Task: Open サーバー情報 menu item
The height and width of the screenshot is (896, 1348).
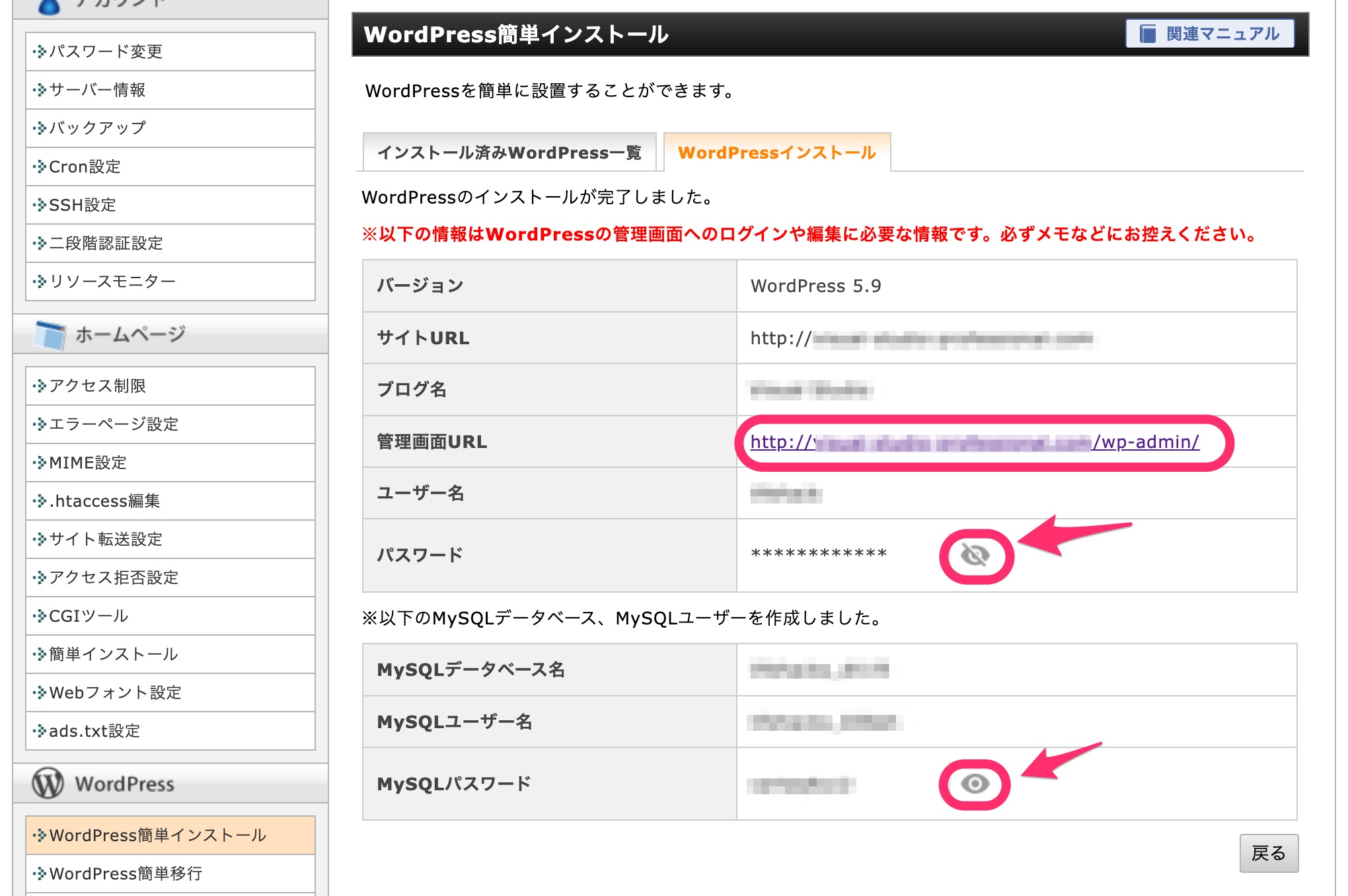Action: pos(170,90)
